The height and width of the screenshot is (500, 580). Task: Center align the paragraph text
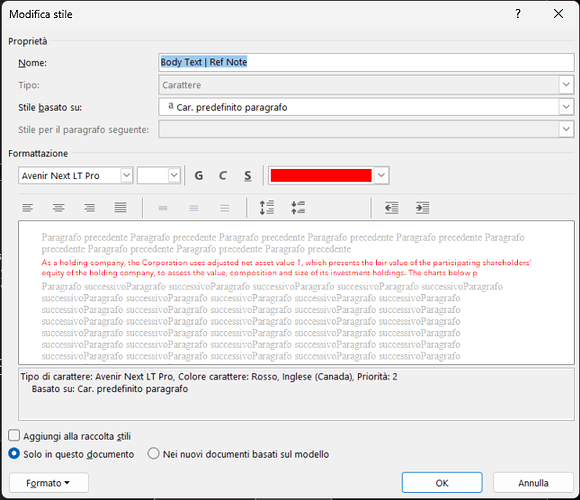(58, 208)
